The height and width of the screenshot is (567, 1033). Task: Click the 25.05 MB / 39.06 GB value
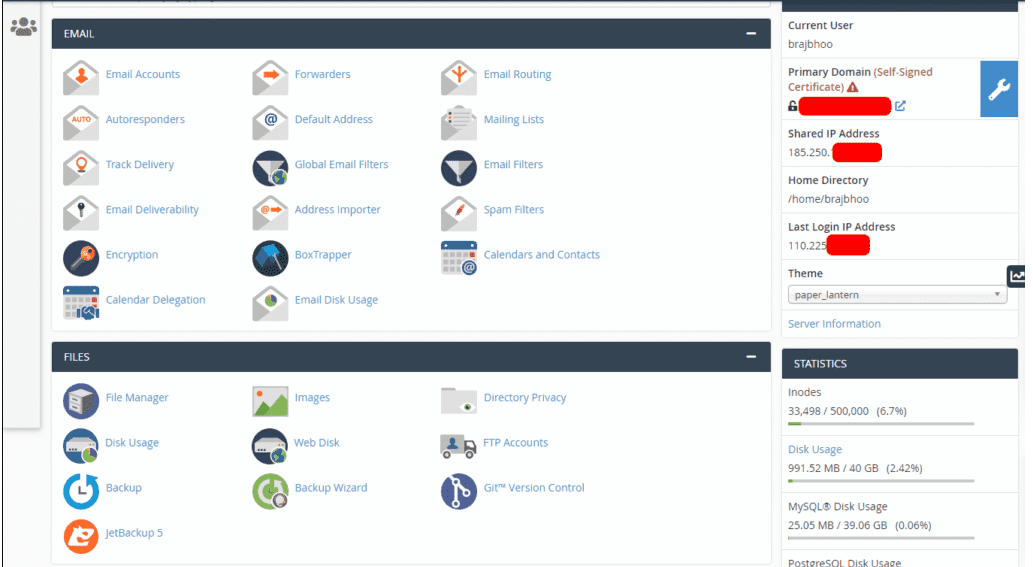click(837, 526)
